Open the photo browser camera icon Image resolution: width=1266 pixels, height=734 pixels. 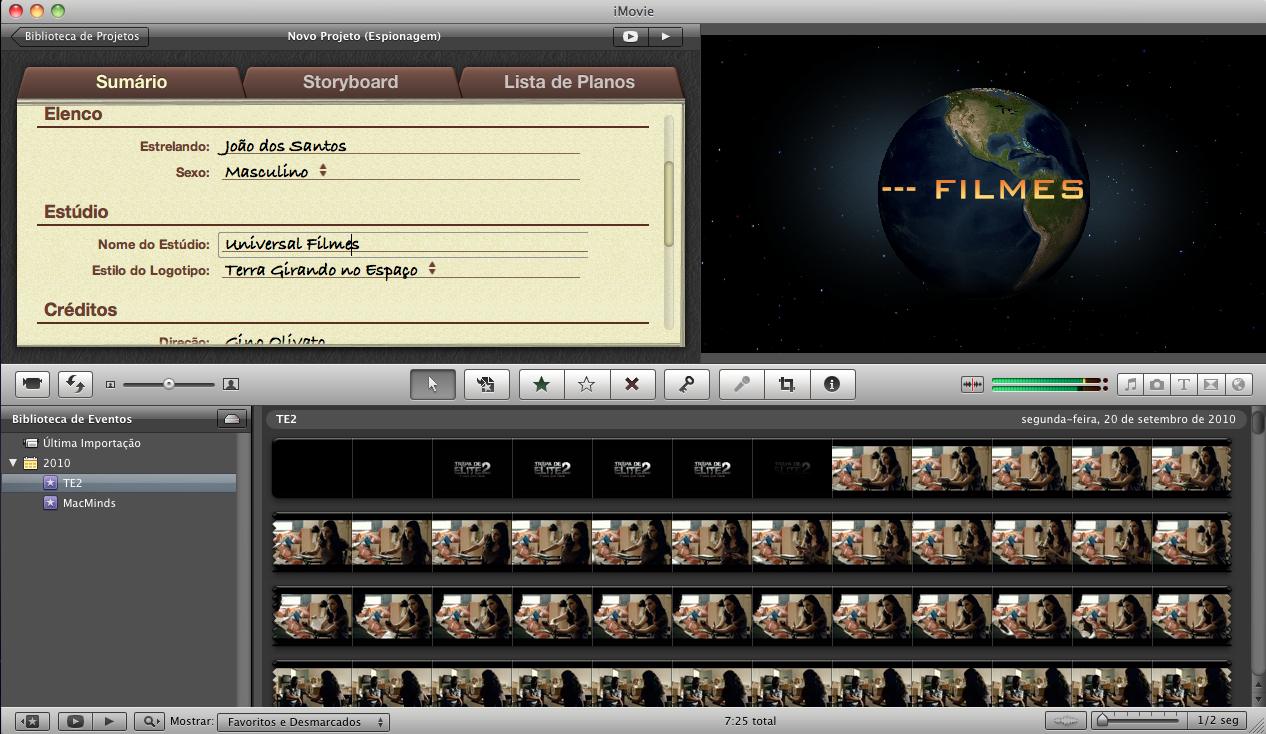coord(1157,384)
